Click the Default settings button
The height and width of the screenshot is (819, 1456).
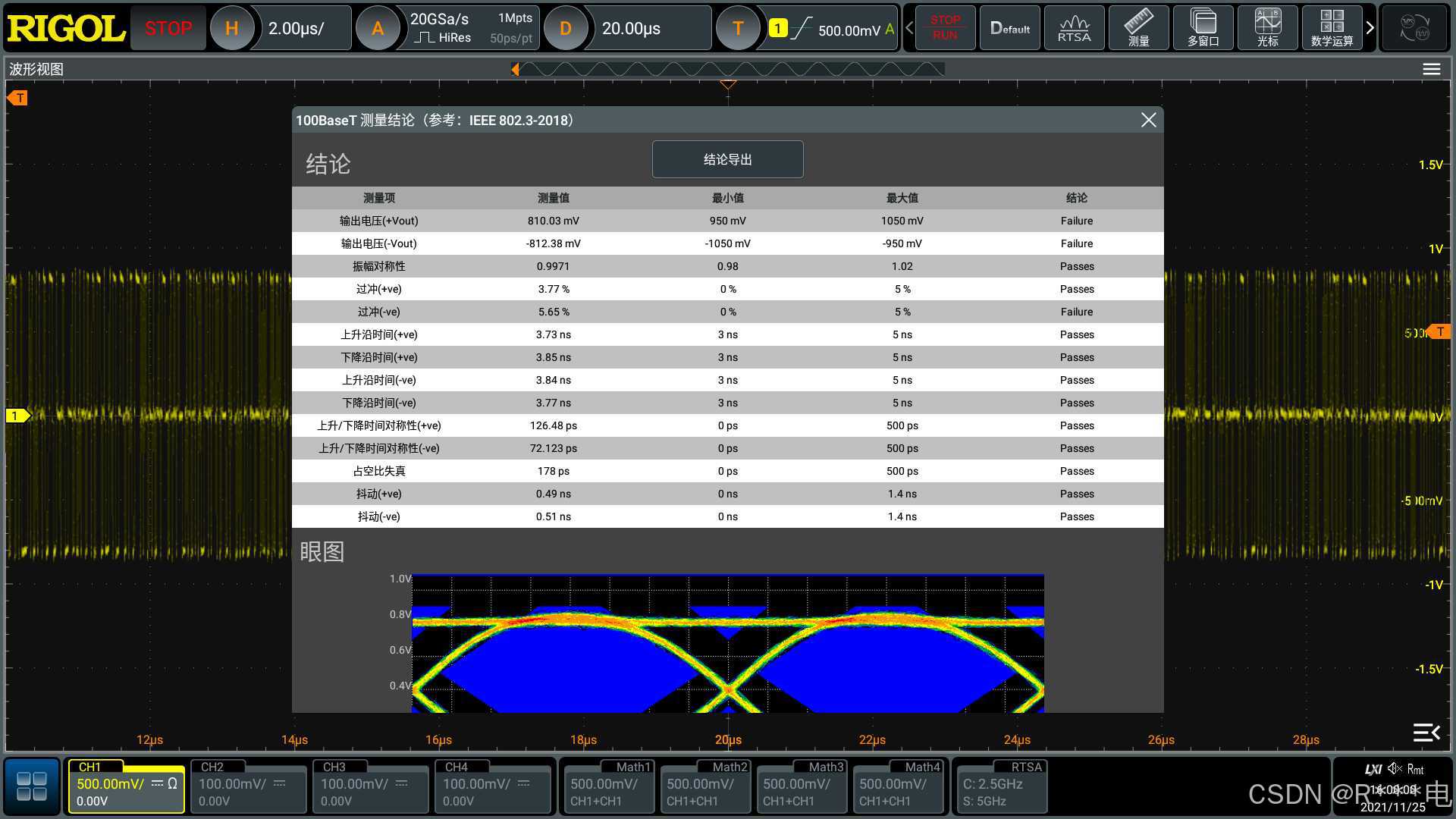(x=1009, y=28)
